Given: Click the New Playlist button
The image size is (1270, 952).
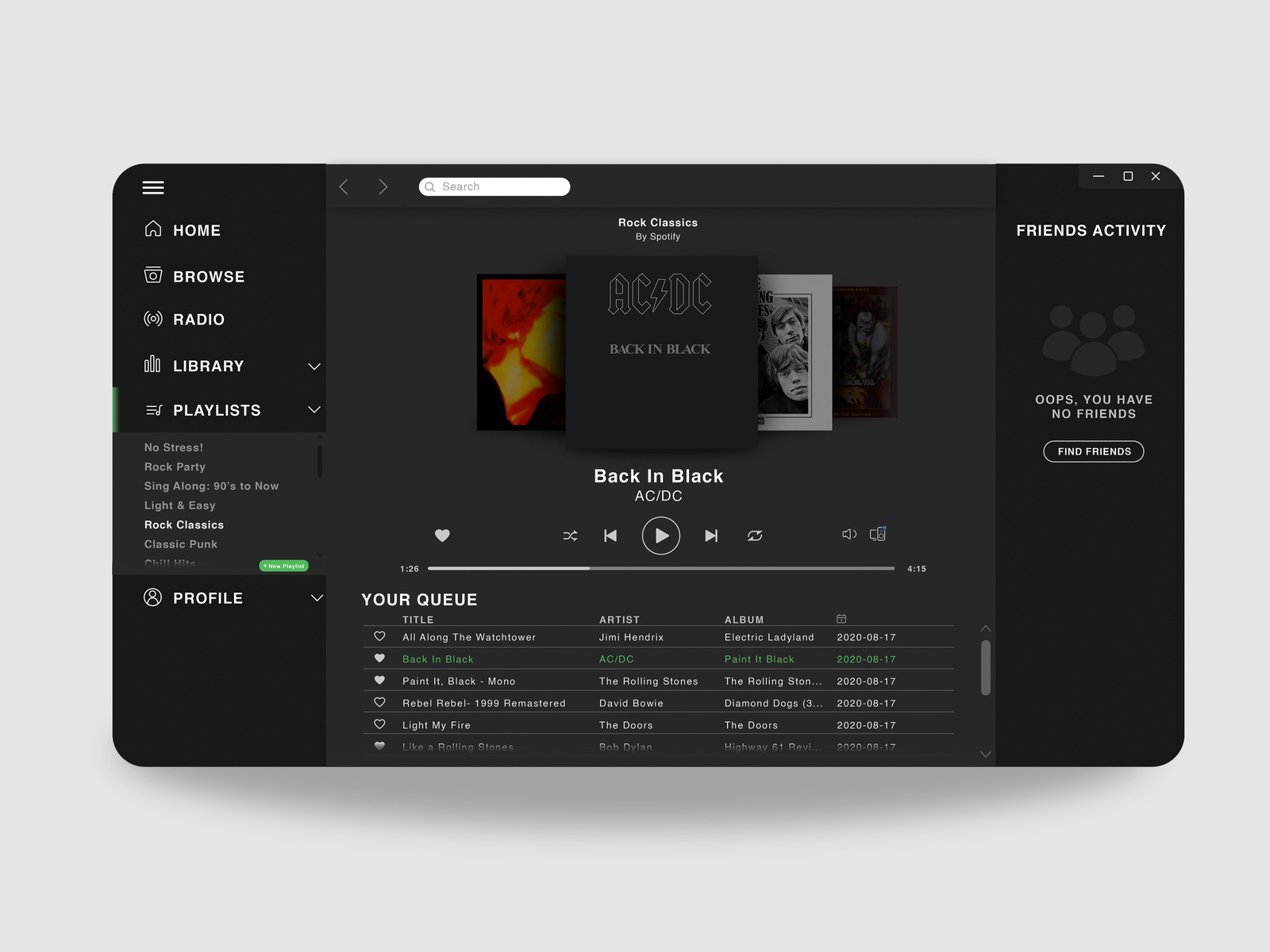Looking at the screenshot, I should click(x=283, y=566).
